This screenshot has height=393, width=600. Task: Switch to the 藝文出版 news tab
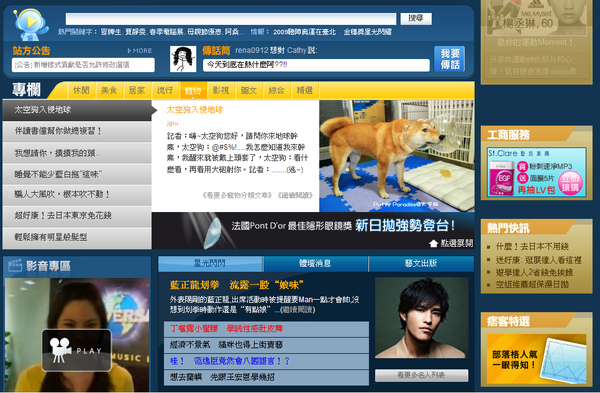pos(421,264)
